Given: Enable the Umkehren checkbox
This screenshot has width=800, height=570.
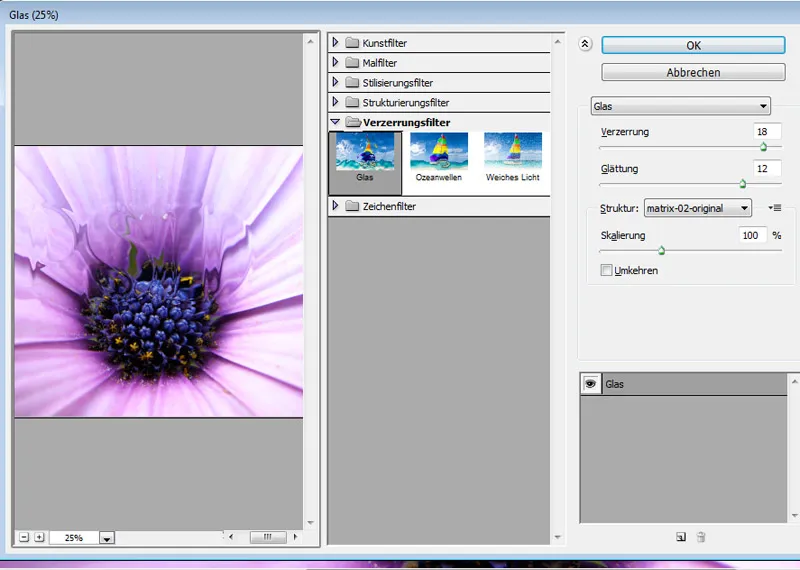Looking at the screenshot, I should coord(606,270).
